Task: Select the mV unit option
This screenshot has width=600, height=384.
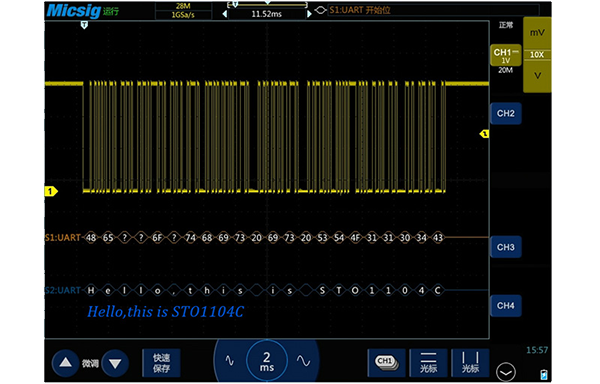Action: point(537,33)
